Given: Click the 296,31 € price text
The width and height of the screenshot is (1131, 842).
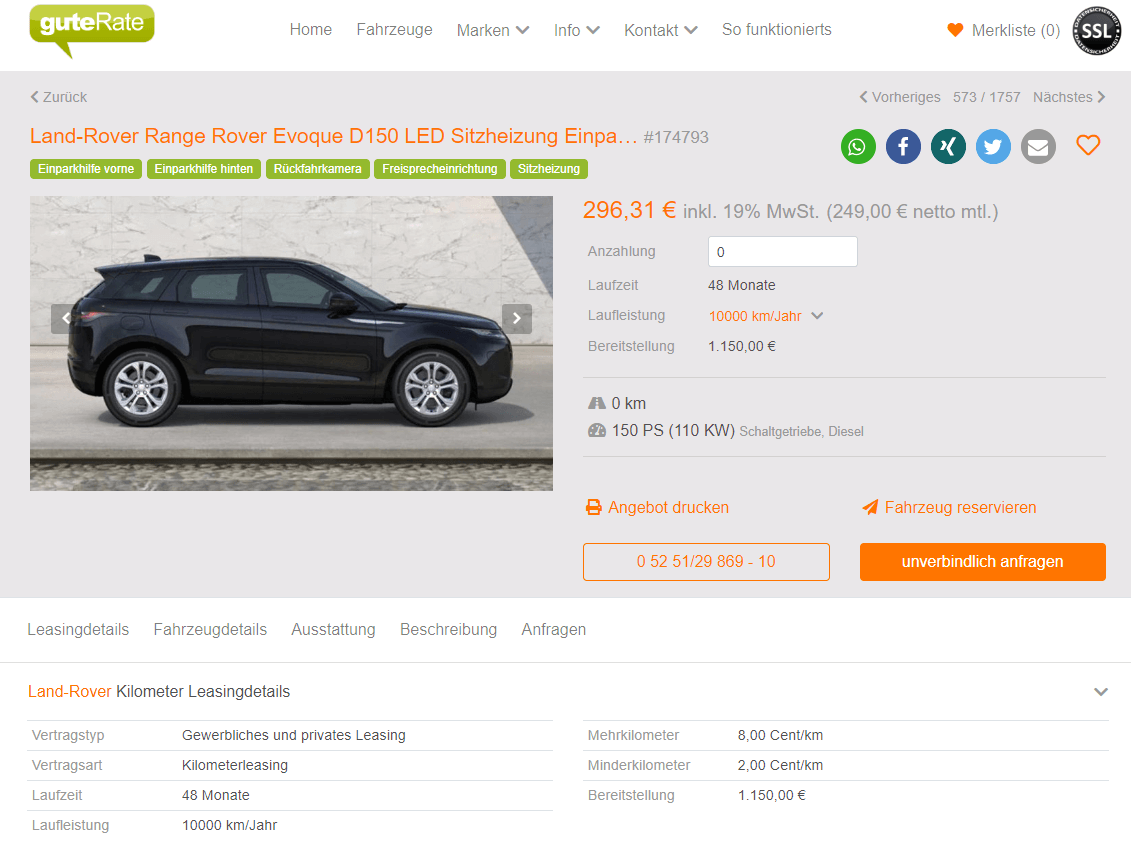Looking at the screenshot, I should point(629,210).
